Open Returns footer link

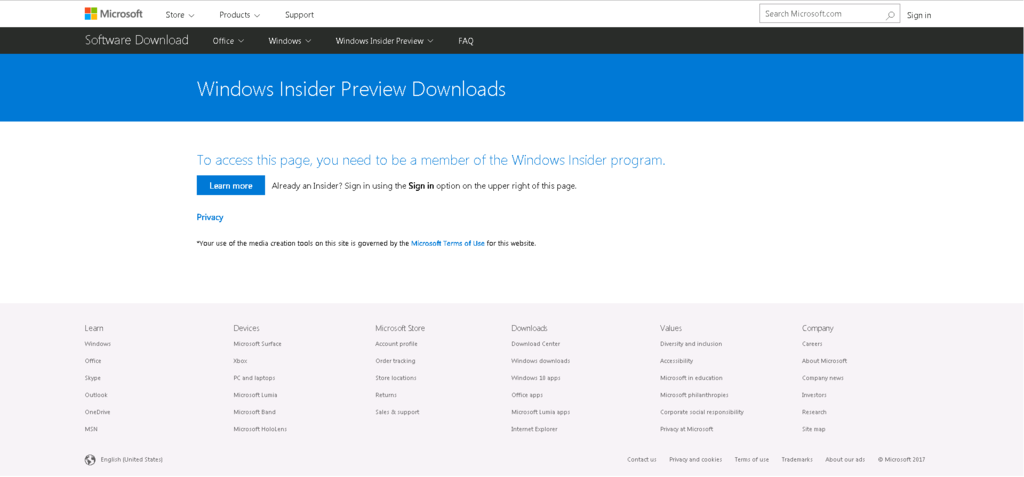click(x=386, y=395)
